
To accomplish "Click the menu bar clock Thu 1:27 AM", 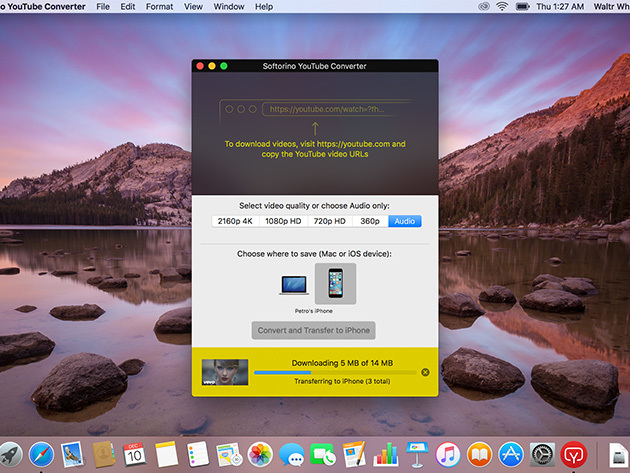I will 560,6.
